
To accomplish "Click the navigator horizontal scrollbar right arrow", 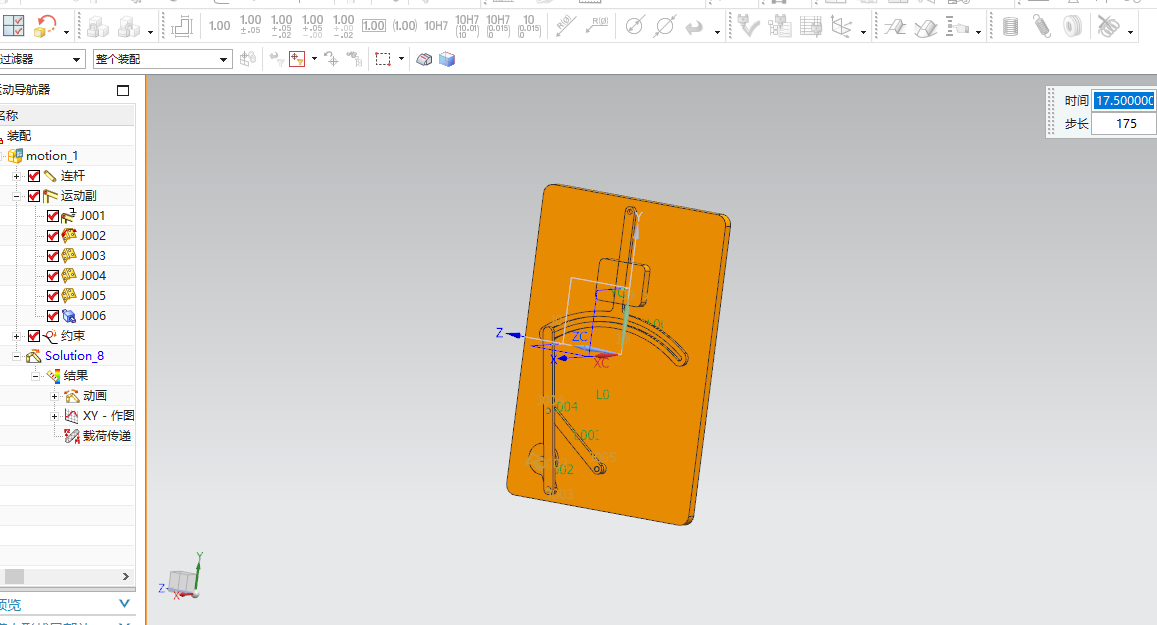I will pyautogui.click(x=126, y=576).
